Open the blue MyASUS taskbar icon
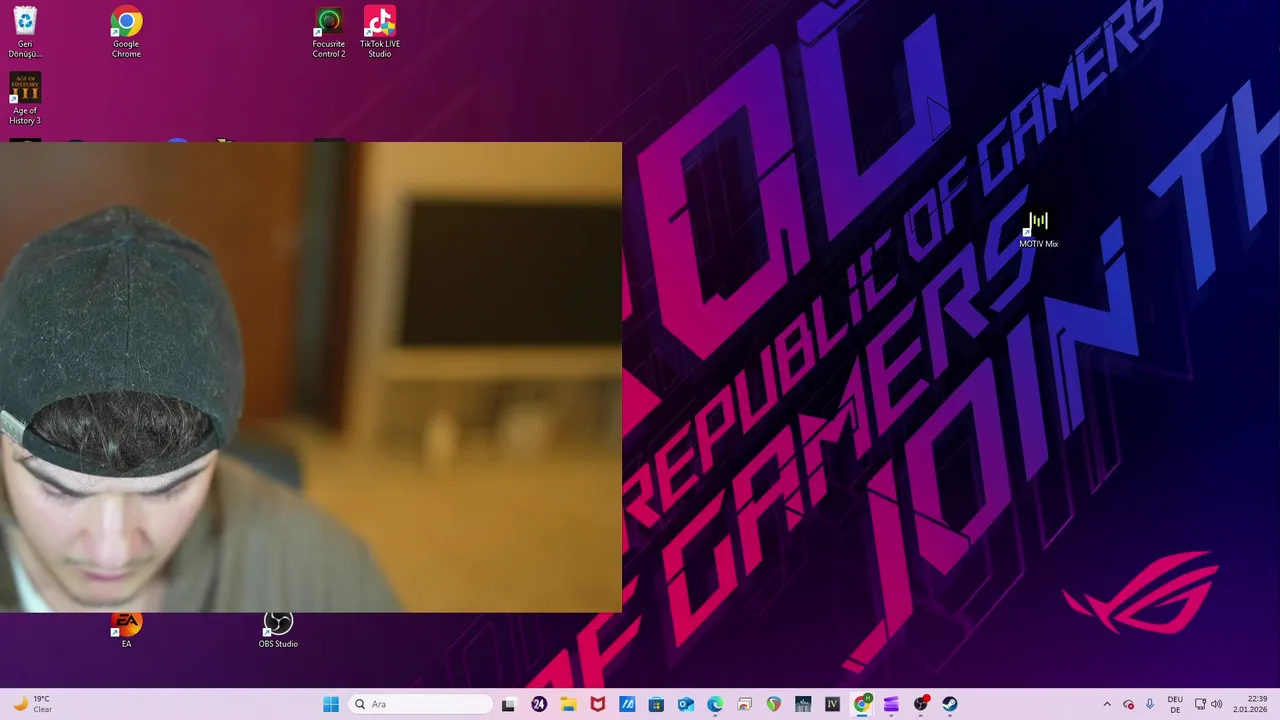The image size is (1280, 720). 627,704
